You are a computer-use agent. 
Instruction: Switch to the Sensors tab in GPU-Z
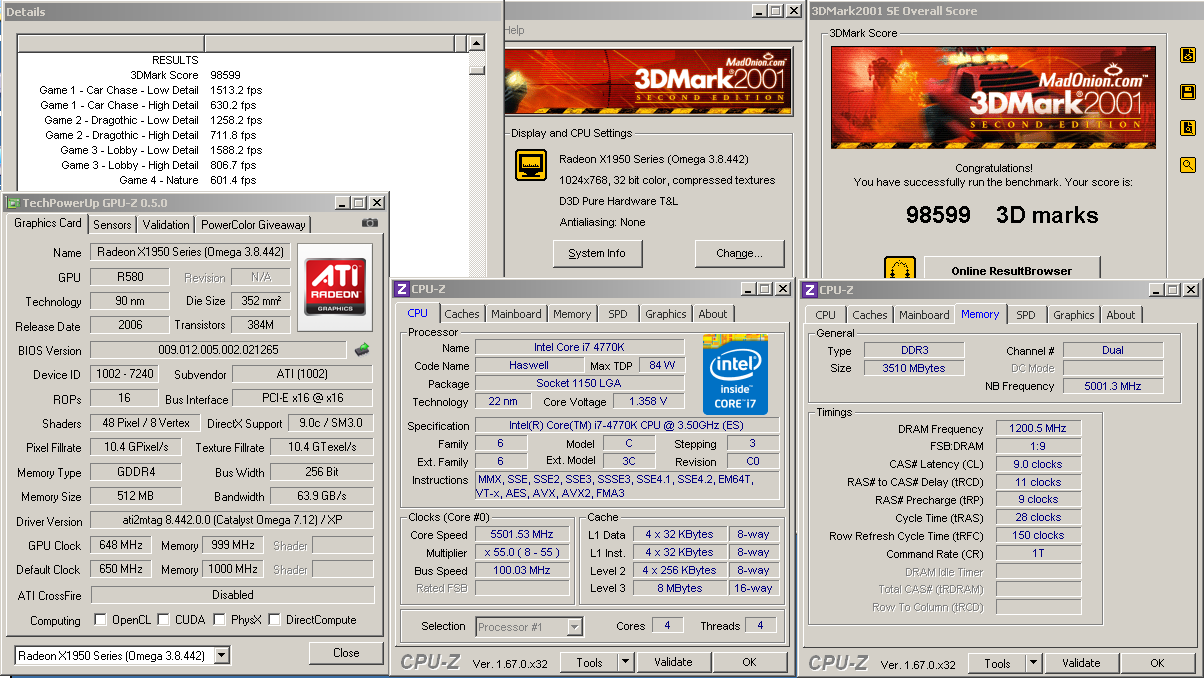click(112, 225)
